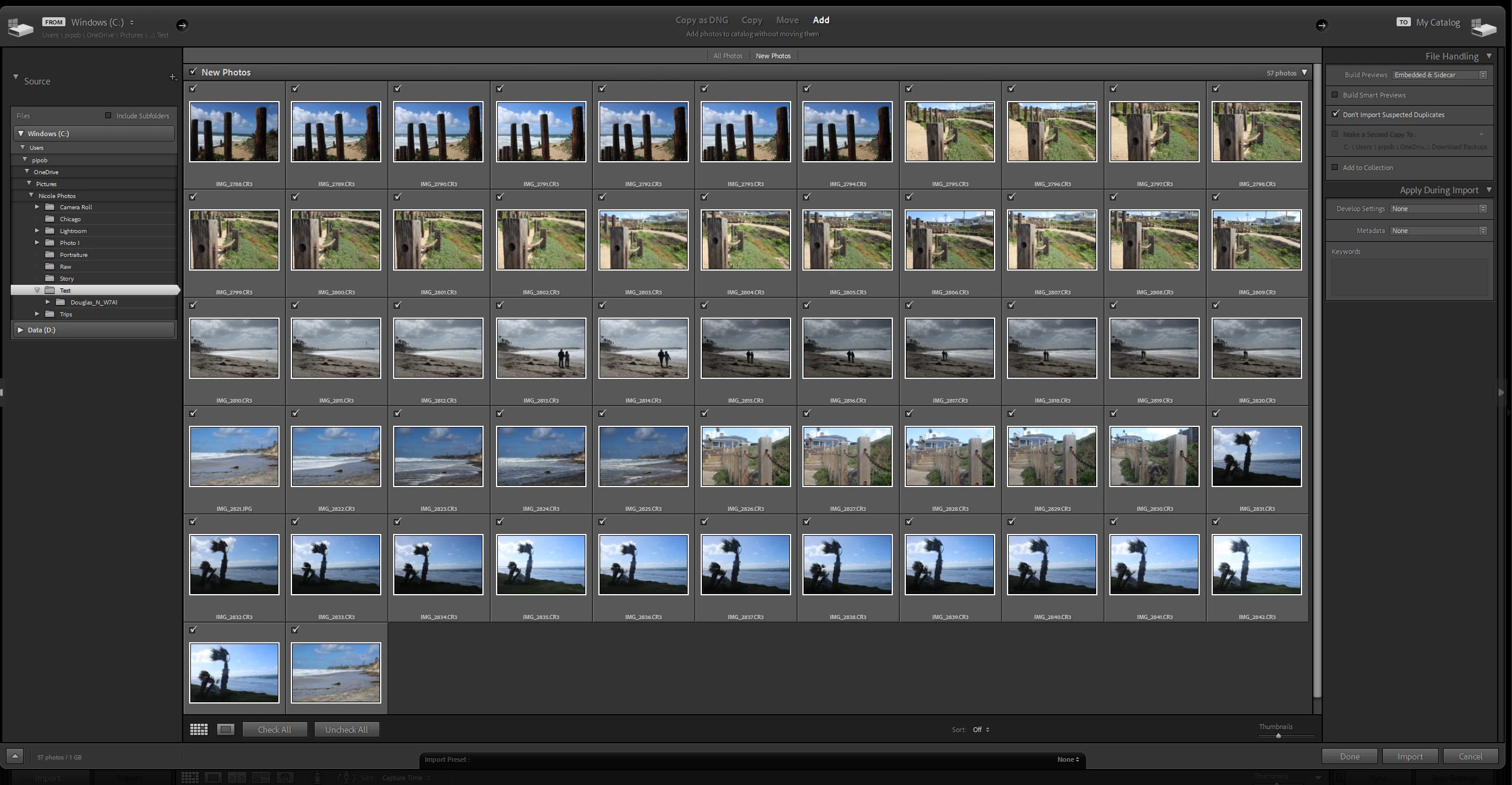
Task: Uncheck Don't Import Suspected Duplicates
Action: 1335,114
